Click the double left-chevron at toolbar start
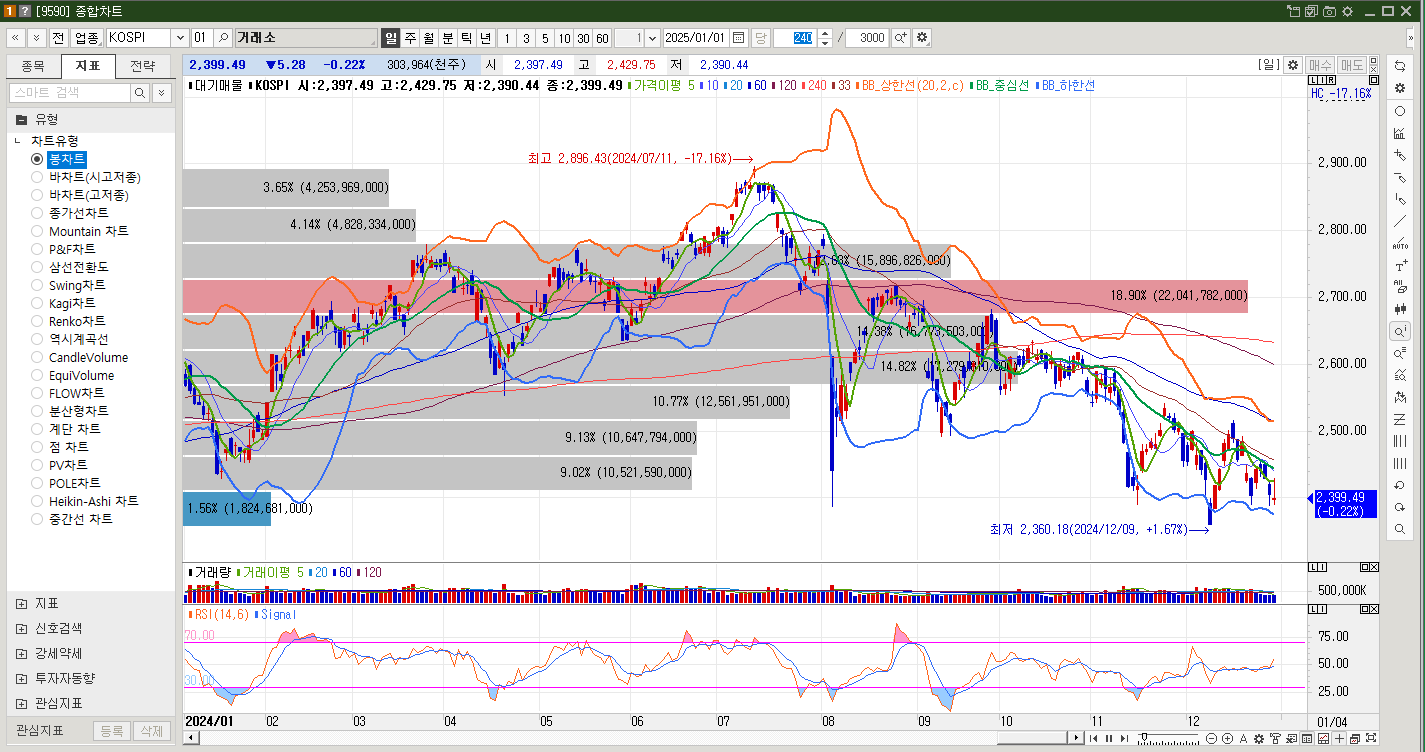The height and width of the screenshot is (752, 1425). click(x=16, y=38)
